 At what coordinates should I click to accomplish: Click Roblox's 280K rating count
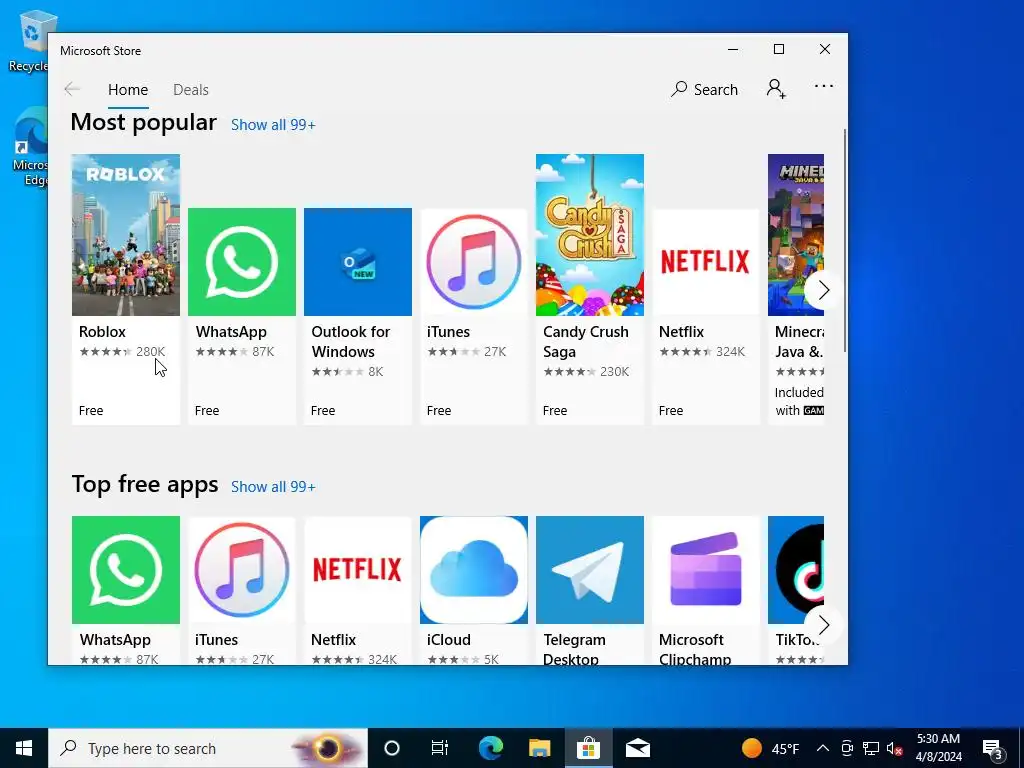pos(150,351)
